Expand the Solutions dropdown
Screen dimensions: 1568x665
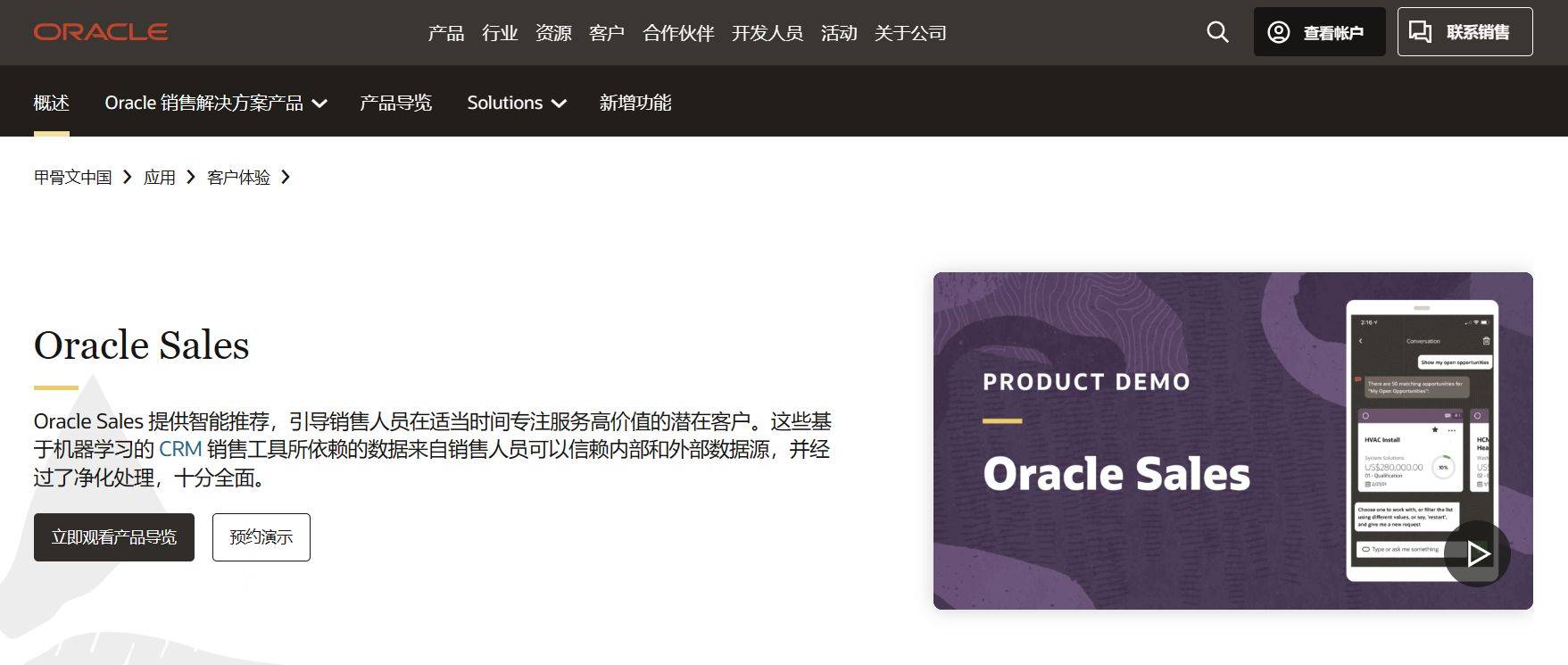click(x=517, y=103)
